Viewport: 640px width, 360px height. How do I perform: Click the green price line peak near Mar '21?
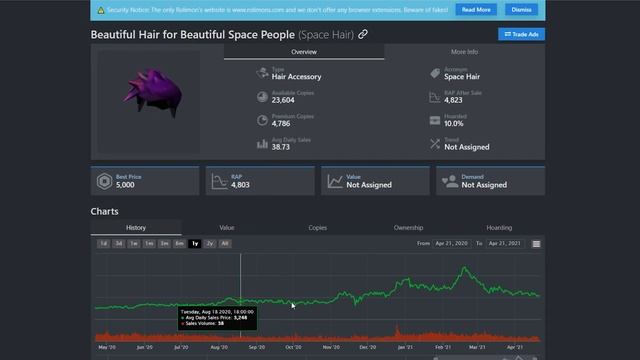pos(464,269)
